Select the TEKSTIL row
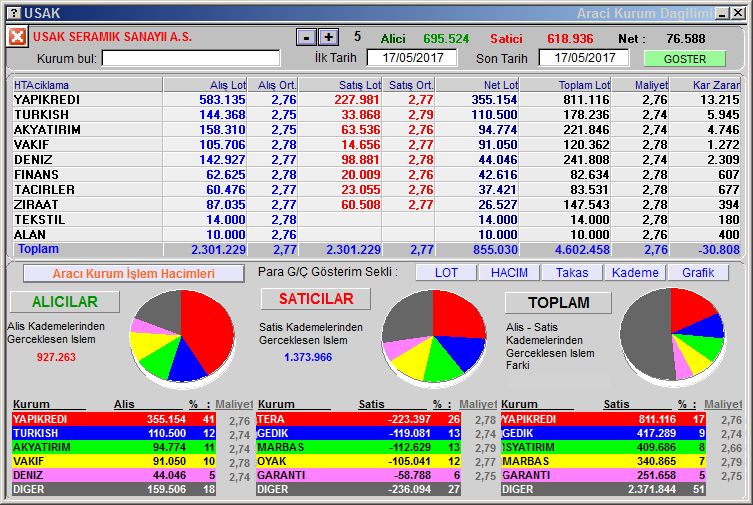The width and height of the screenshot is (753, 505). tap(376, 219)
